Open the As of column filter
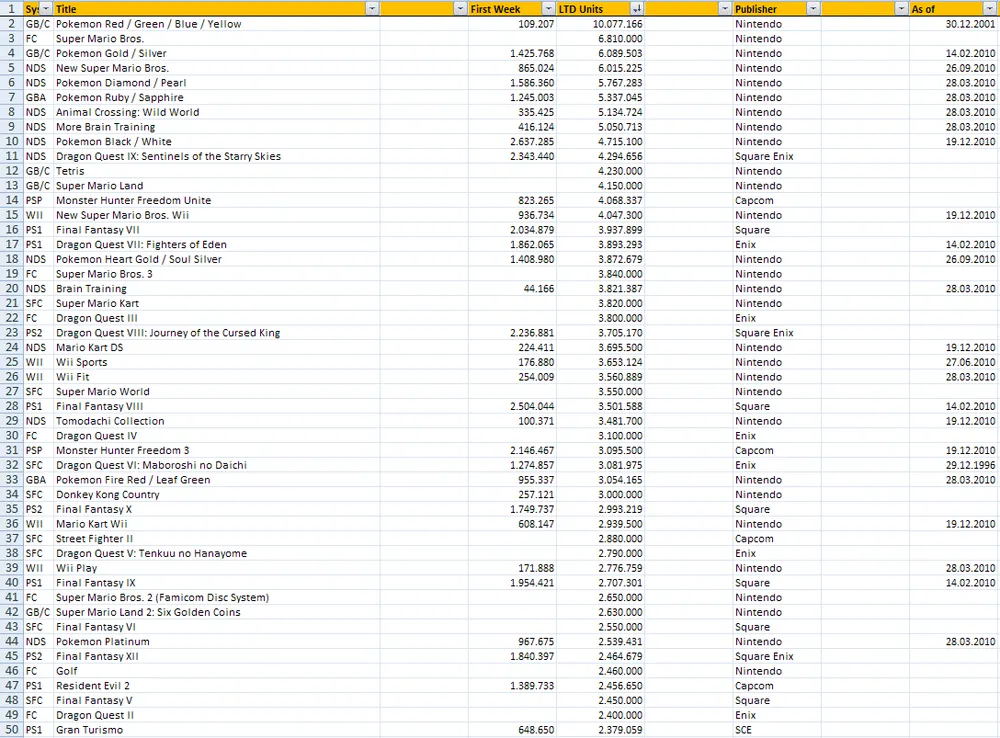1000x738 pixels. coord(989,9)
